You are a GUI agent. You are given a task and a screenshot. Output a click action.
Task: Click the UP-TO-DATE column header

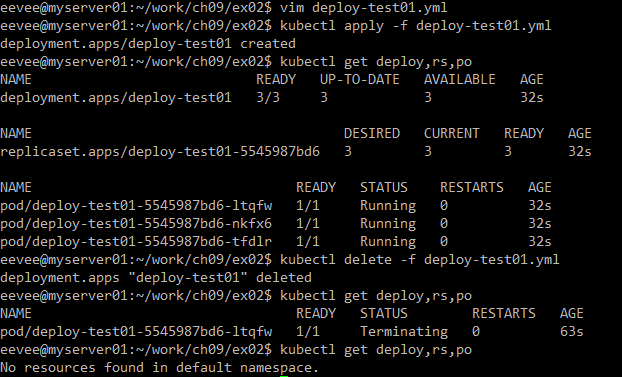pos(359,80)
